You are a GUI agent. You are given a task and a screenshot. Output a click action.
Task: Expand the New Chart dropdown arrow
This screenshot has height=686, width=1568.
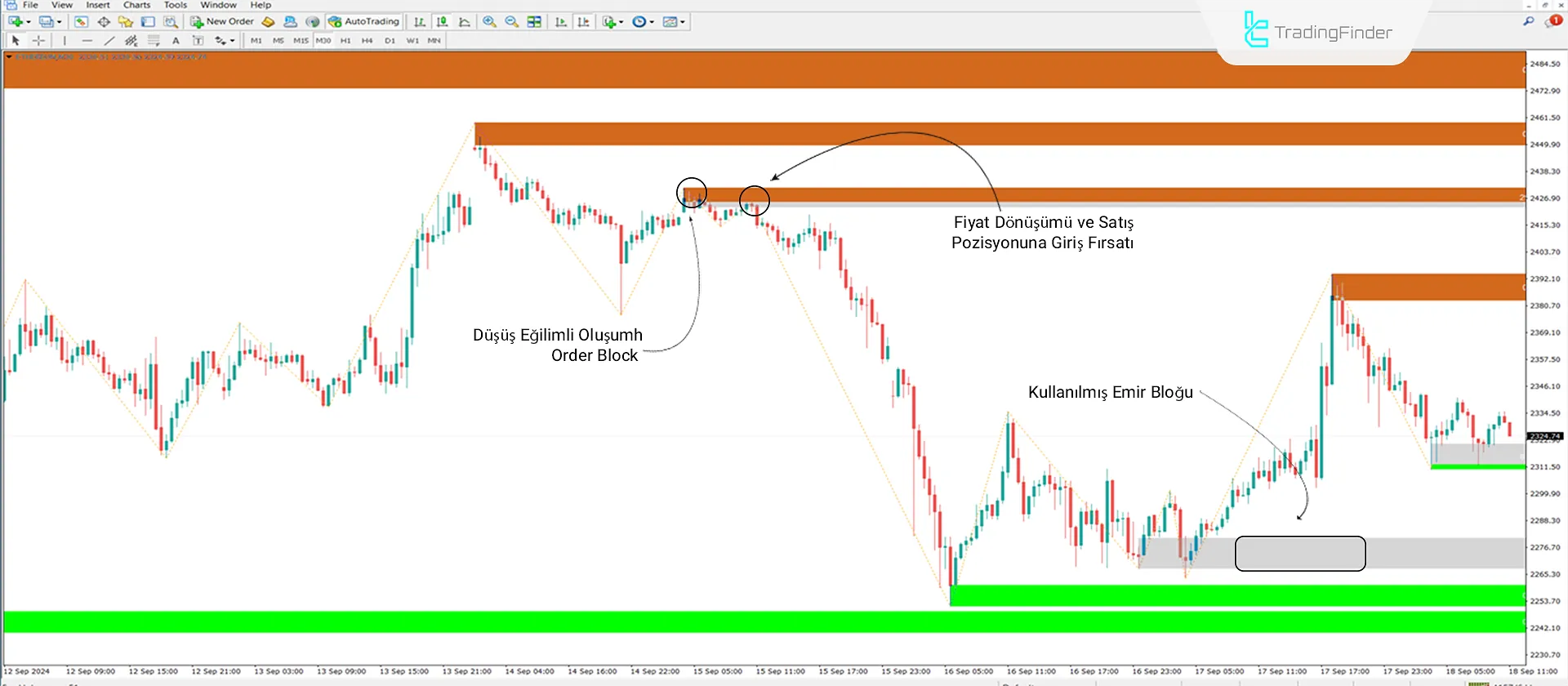[x=29, y=22]
